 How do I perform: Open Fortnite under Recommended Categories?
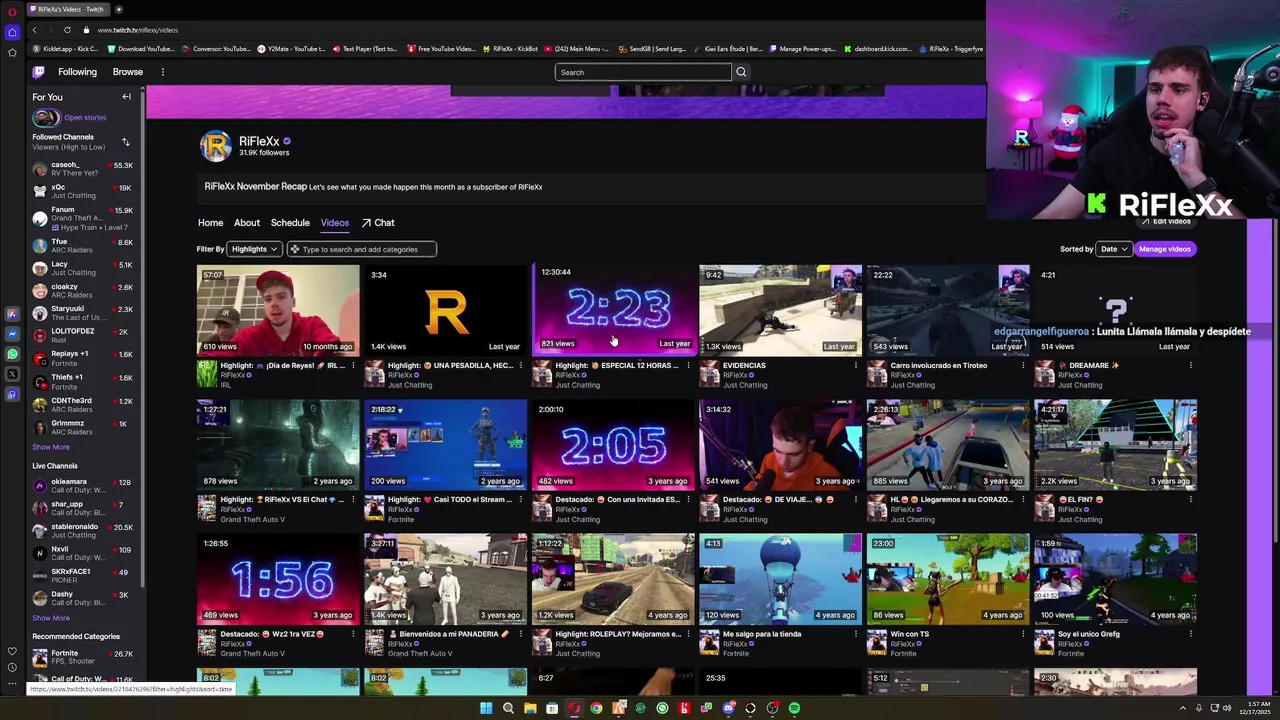coord(82,657)
